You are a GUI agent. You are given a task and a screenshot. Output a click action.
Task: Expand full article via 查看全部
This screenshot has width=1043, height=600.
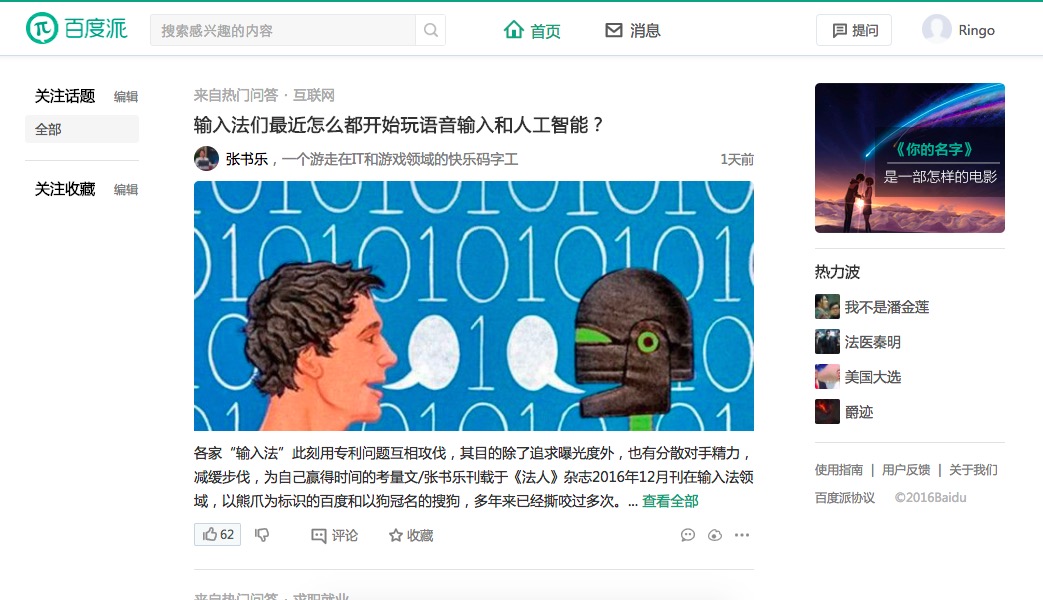[x=670, y=501]
